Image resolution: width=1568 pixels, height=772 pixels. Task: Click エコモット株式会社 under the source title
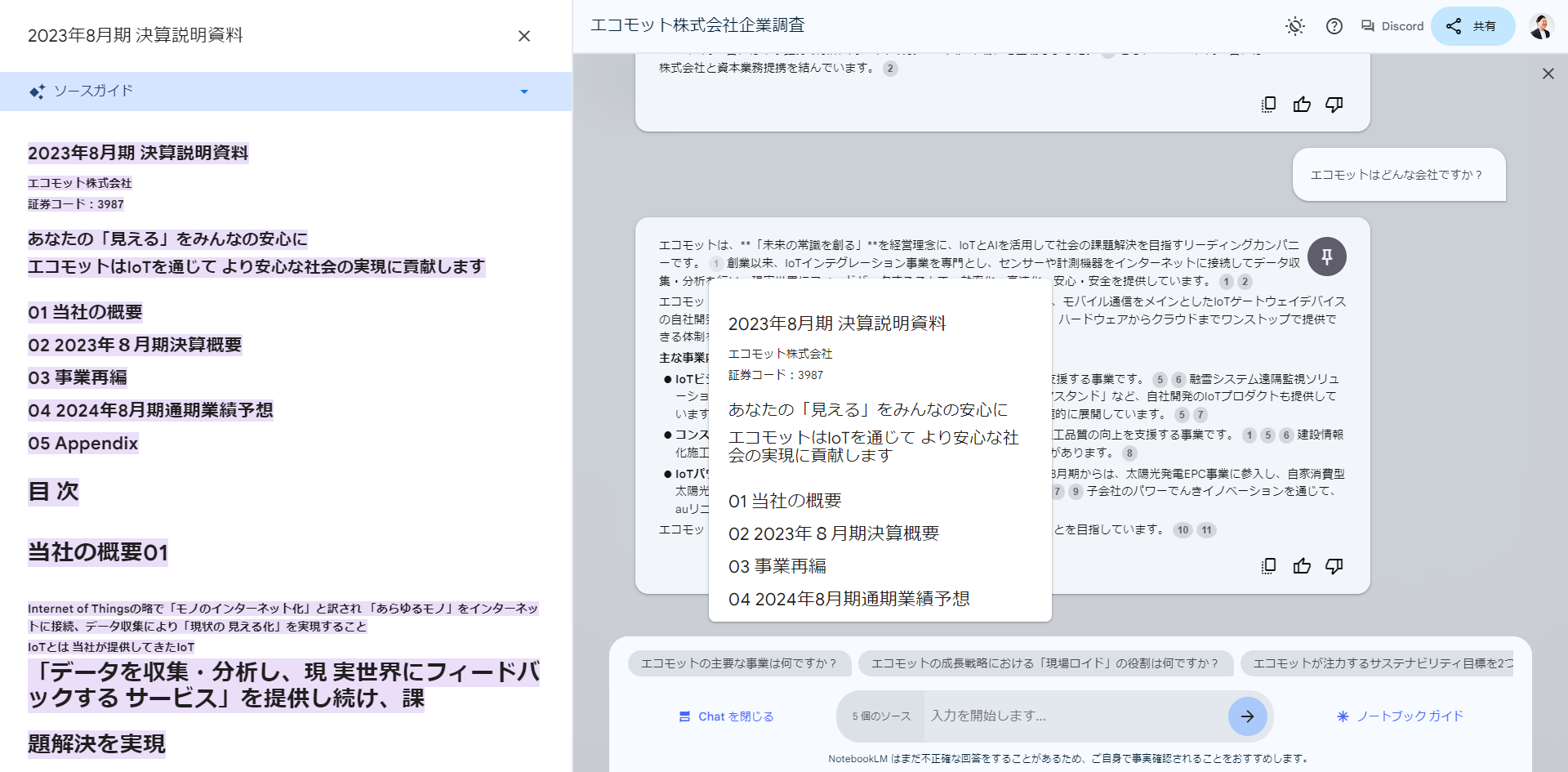coord(80,183)
